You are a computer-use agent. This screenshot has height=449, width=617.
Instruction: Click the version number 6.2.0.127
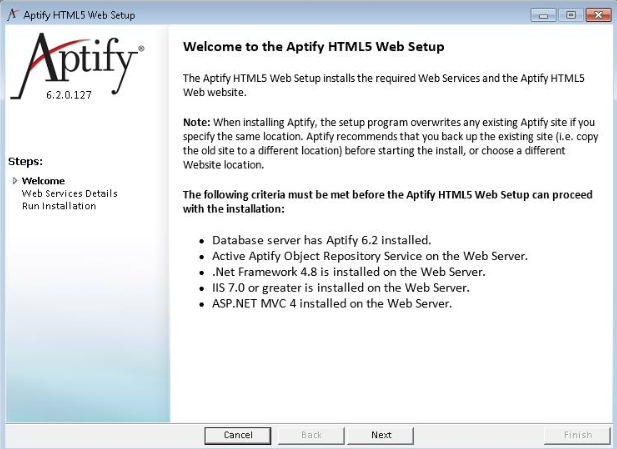(x=69, y=95)
